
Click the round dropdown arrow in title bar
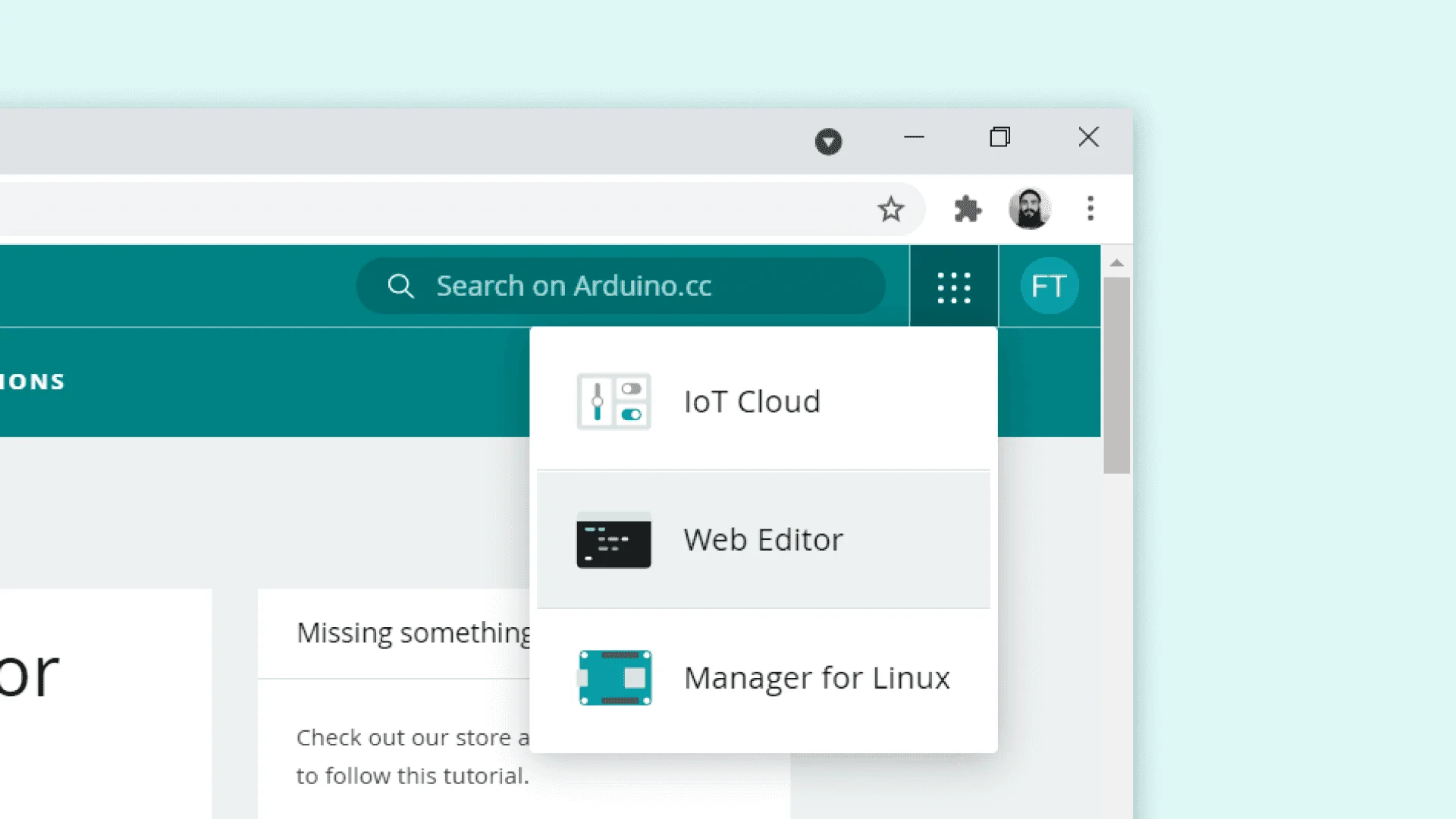click(x=828, y=141)
